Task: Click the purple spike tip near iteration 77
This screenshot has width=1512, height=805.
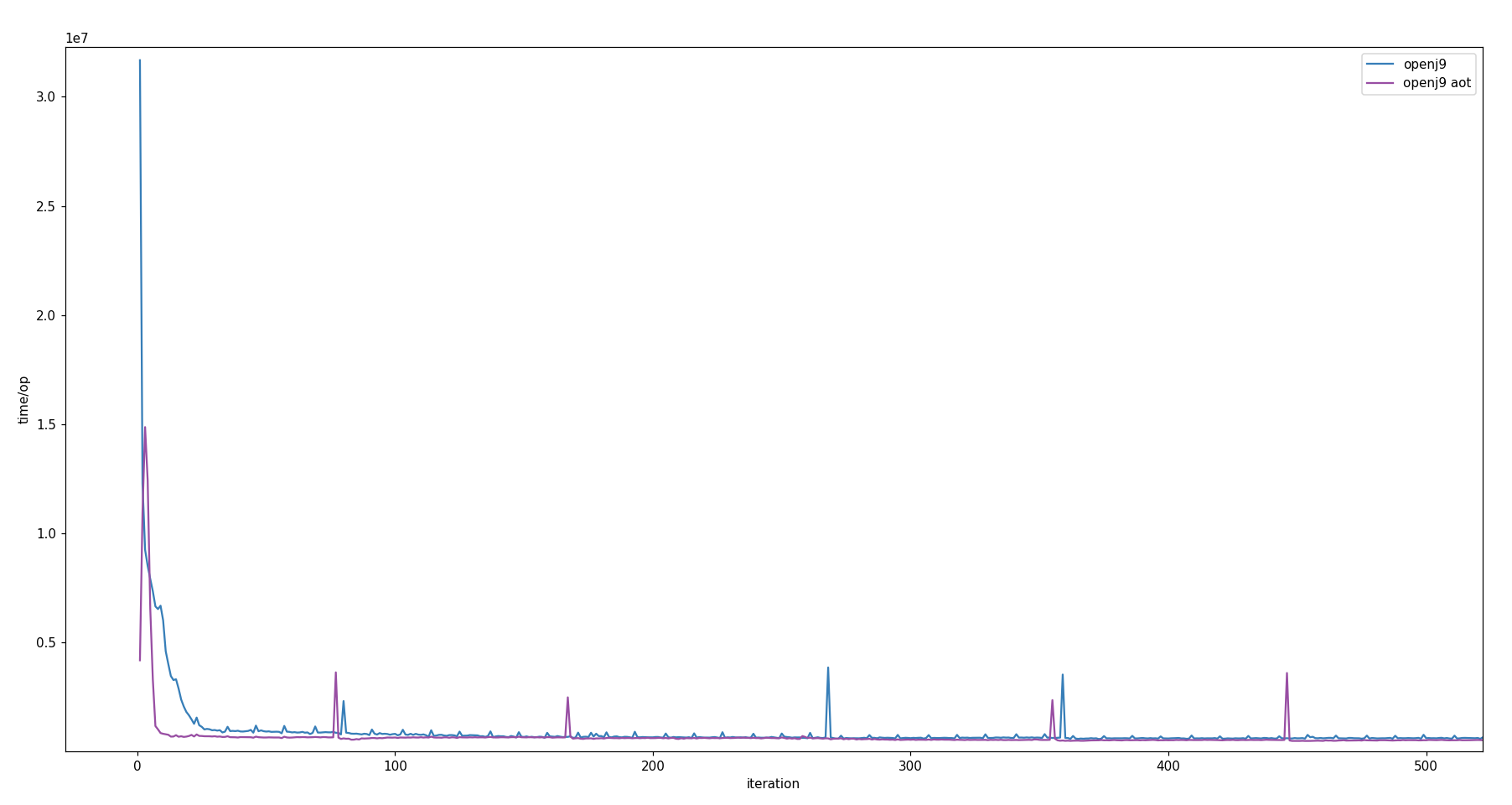Action: pos(335,673)
